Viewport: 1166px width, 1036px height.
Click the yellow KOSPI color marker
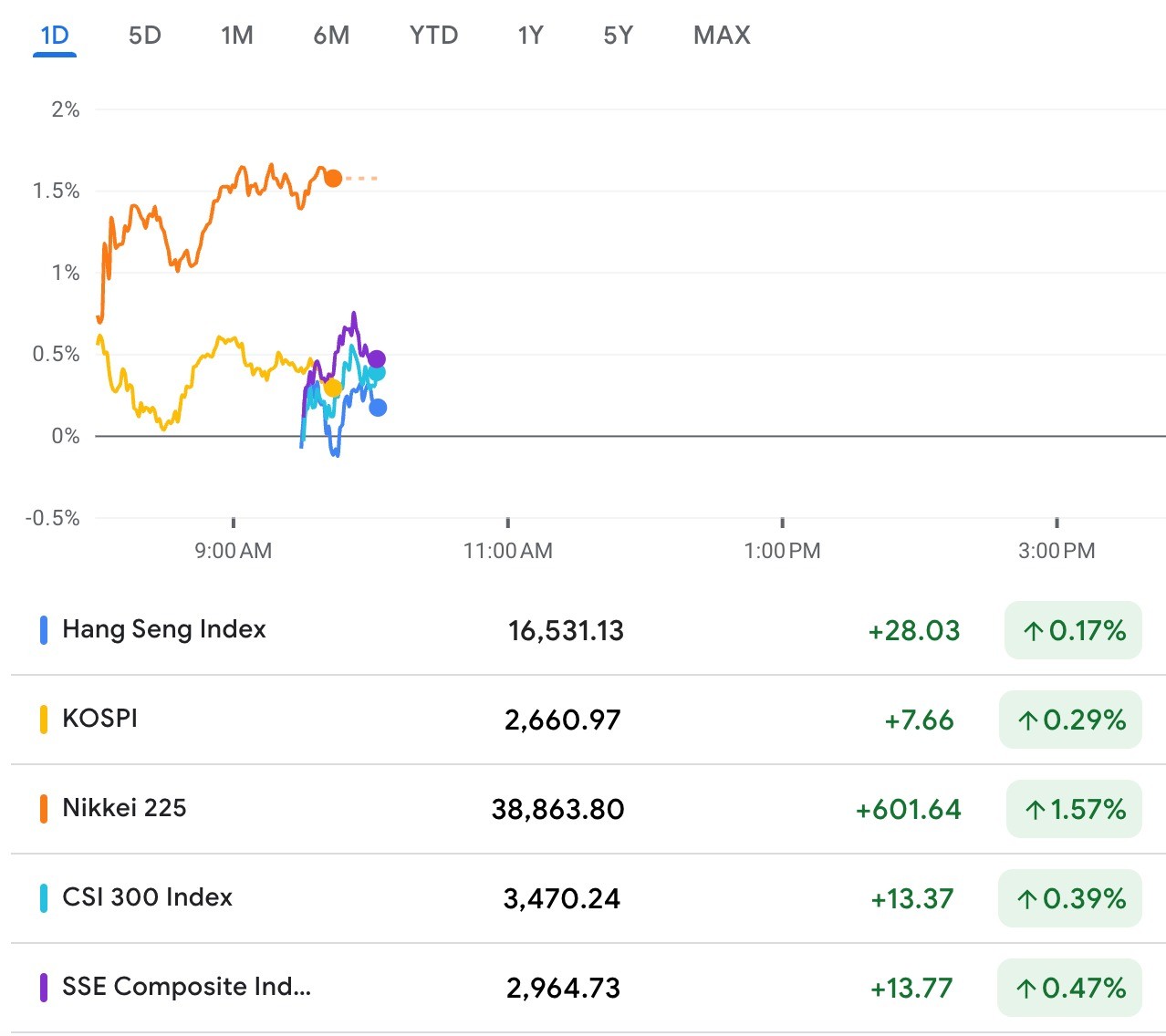pos(44,720)
